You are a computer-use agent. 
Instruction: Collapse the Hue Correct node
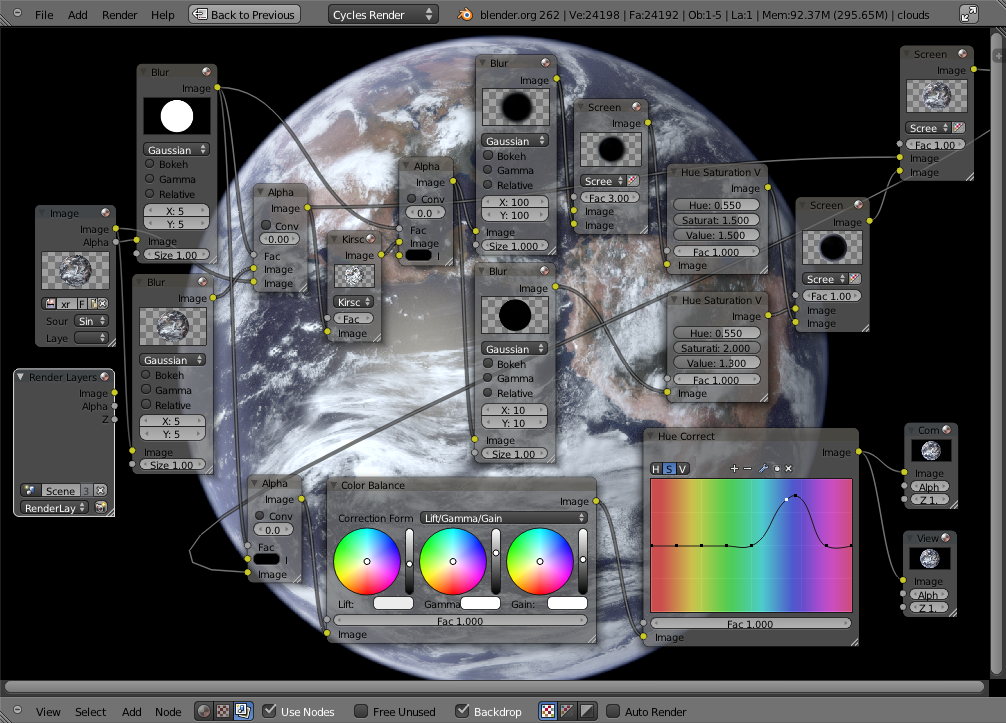point(650,437)
